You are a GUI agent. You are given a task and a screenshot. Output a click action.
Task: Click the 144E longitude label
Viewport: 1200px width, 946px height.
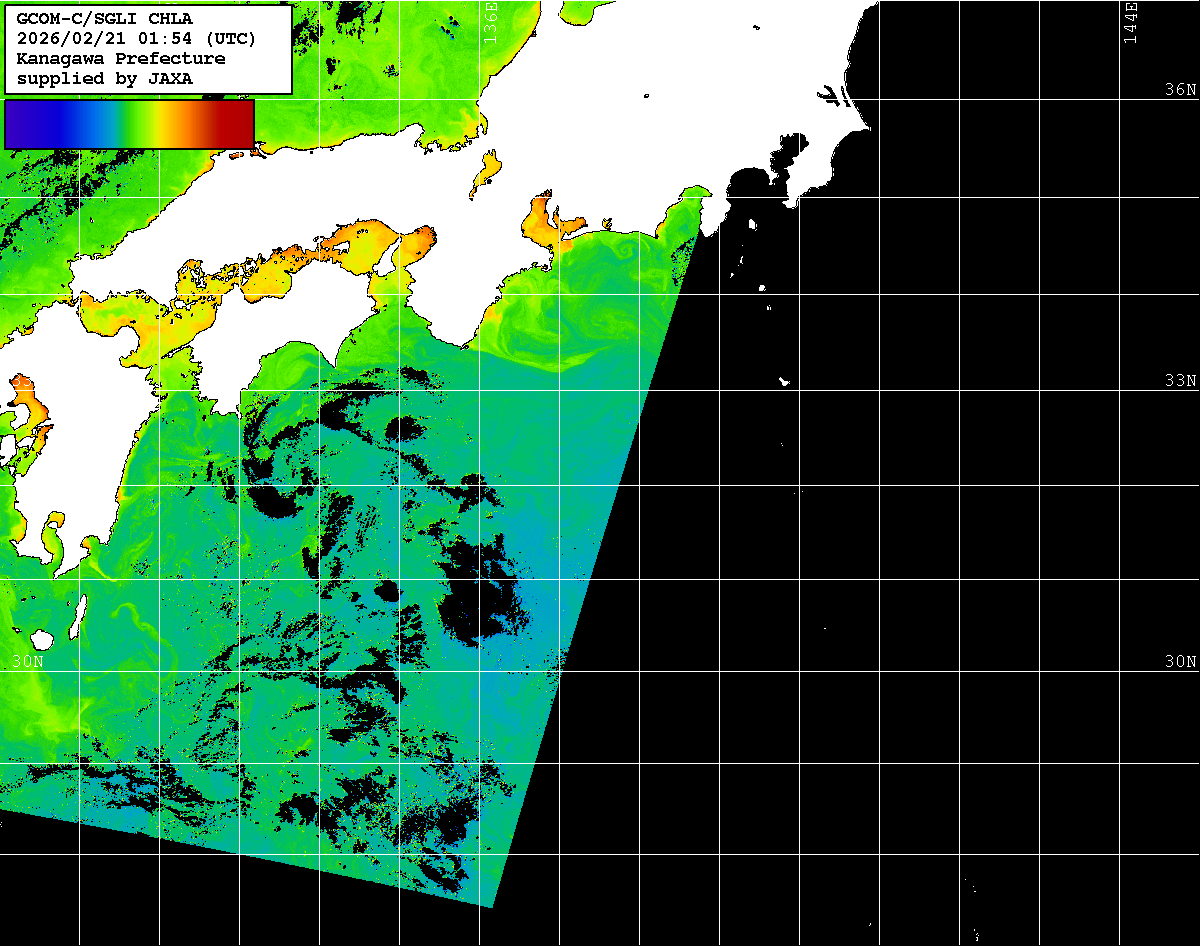click(1131, 22)
